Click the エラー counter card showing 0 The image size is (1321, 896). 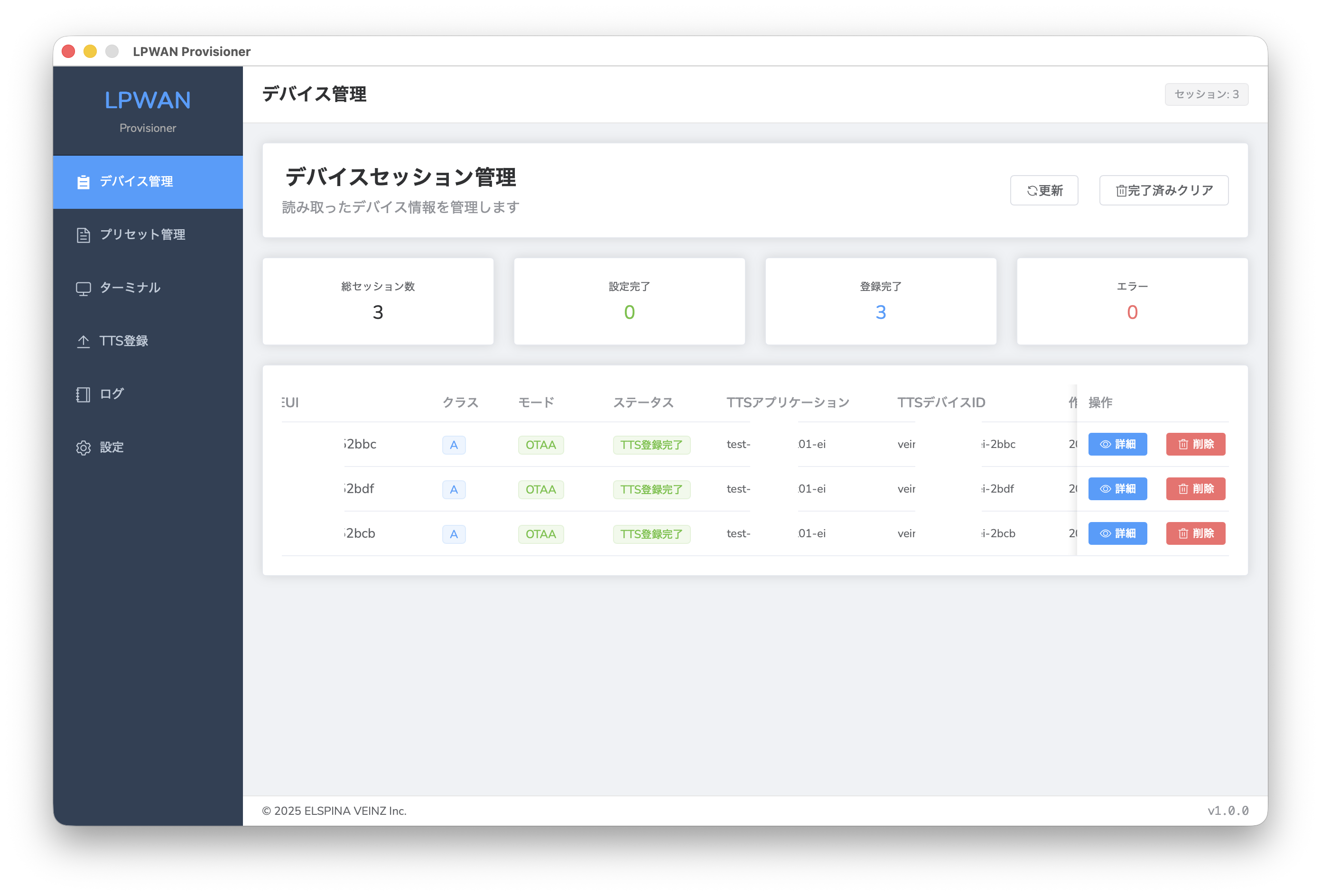1131,301
